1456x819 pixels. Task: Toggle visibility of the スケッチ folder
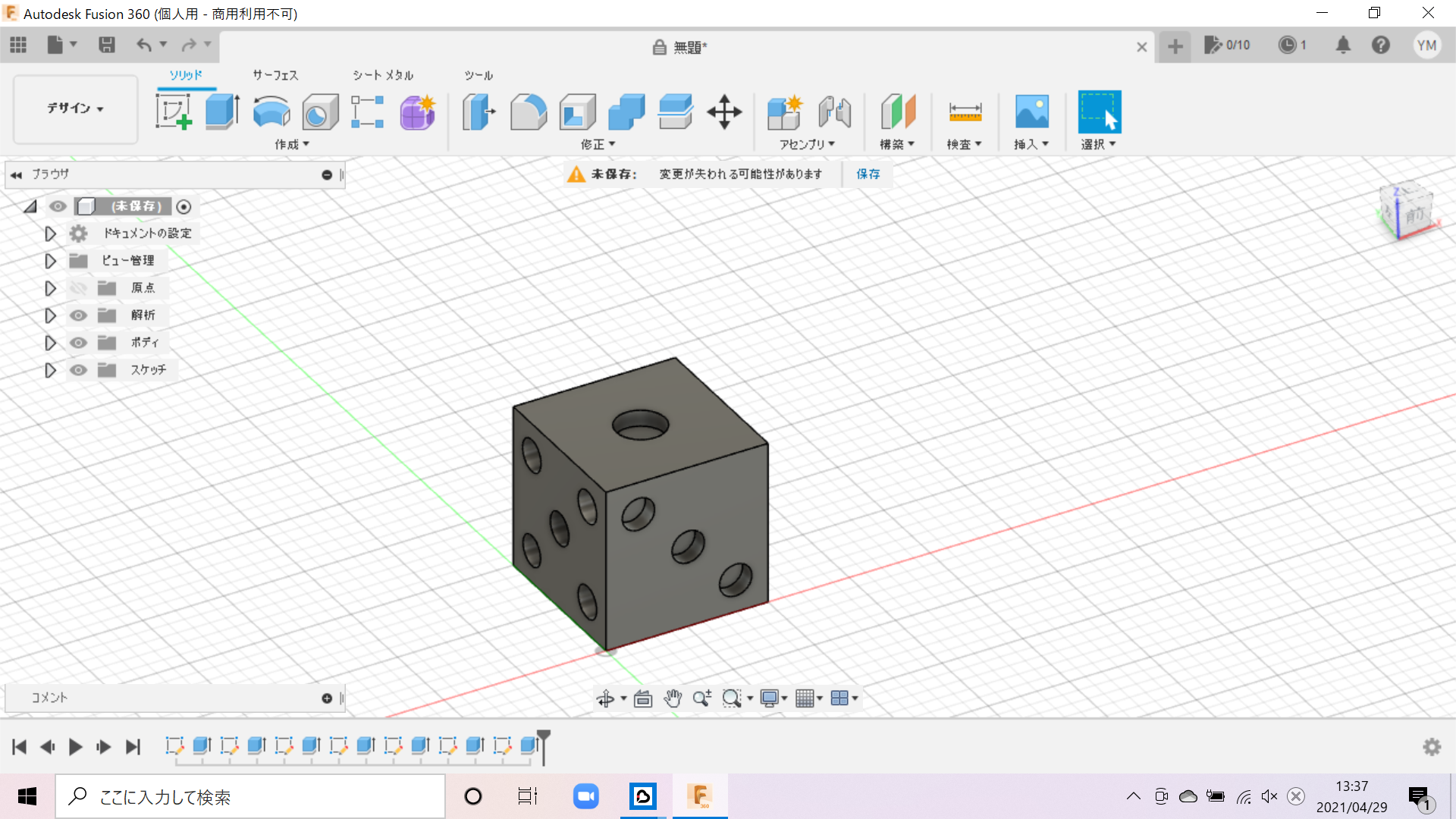pyautogui.click(x=78, y=370)
